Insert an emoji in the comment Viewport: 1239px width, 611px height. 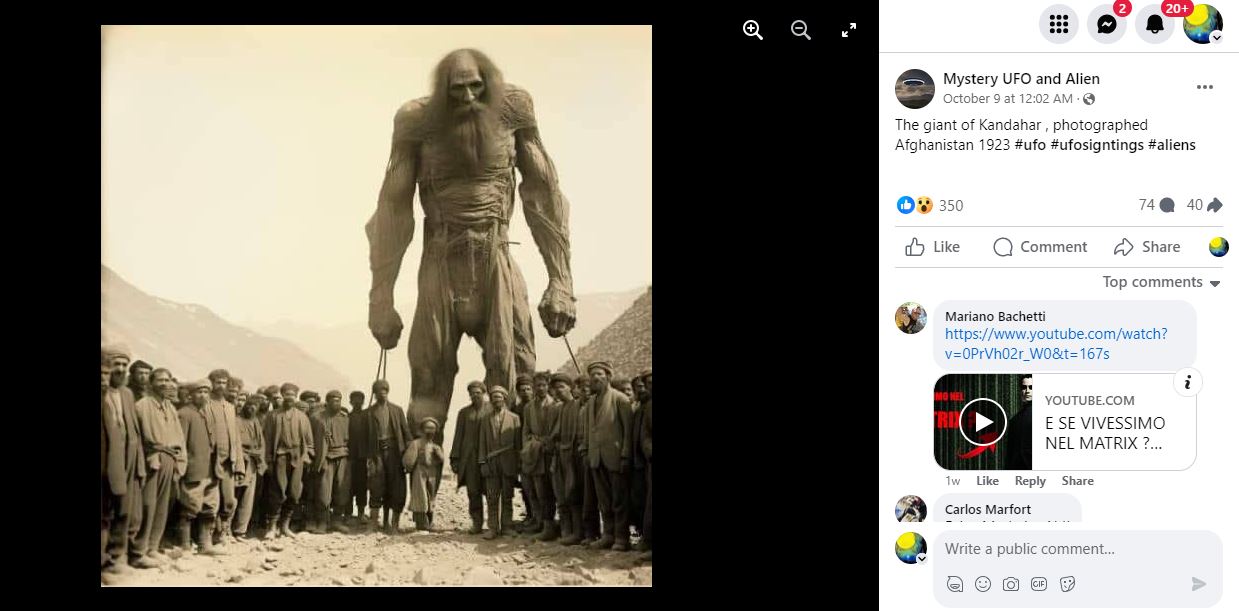click(x=983, y=584)
